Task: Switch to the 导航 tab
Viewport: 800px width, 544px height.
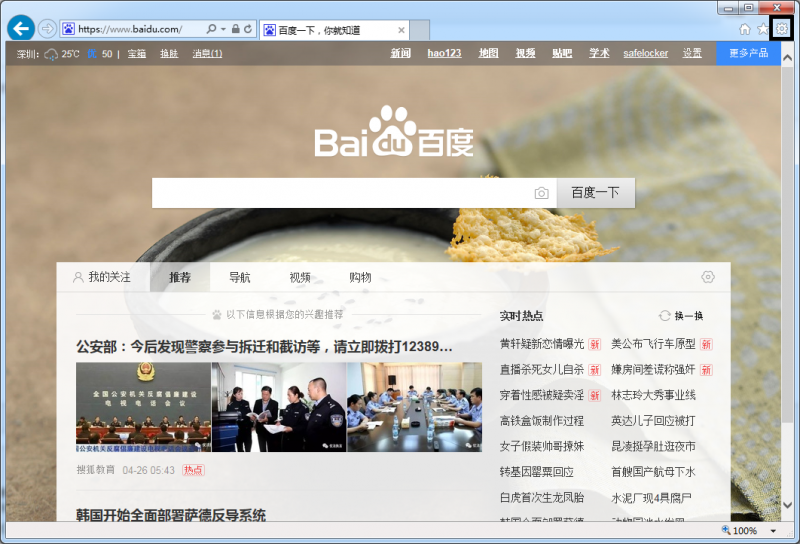Action: pos(239,277)
